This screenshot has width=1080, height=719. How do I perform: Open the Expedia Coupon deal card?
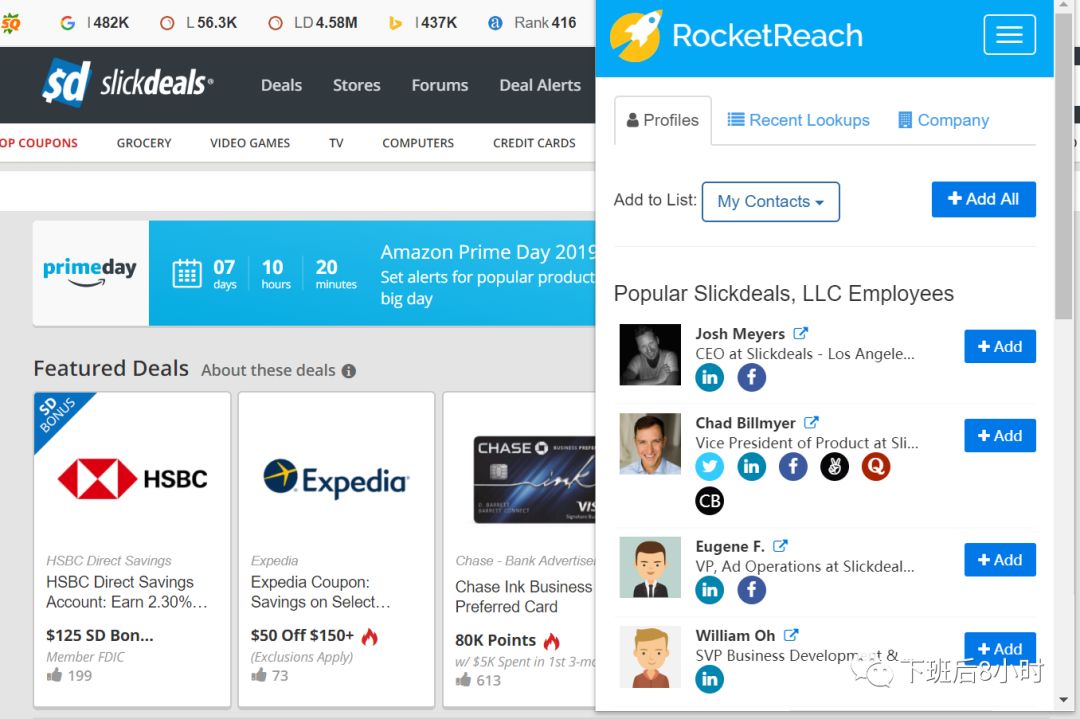337,550
